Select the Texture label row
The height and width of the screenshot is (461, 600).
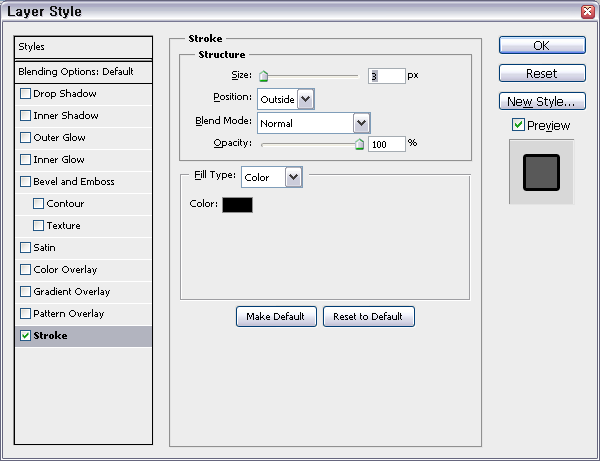point(64,226)
